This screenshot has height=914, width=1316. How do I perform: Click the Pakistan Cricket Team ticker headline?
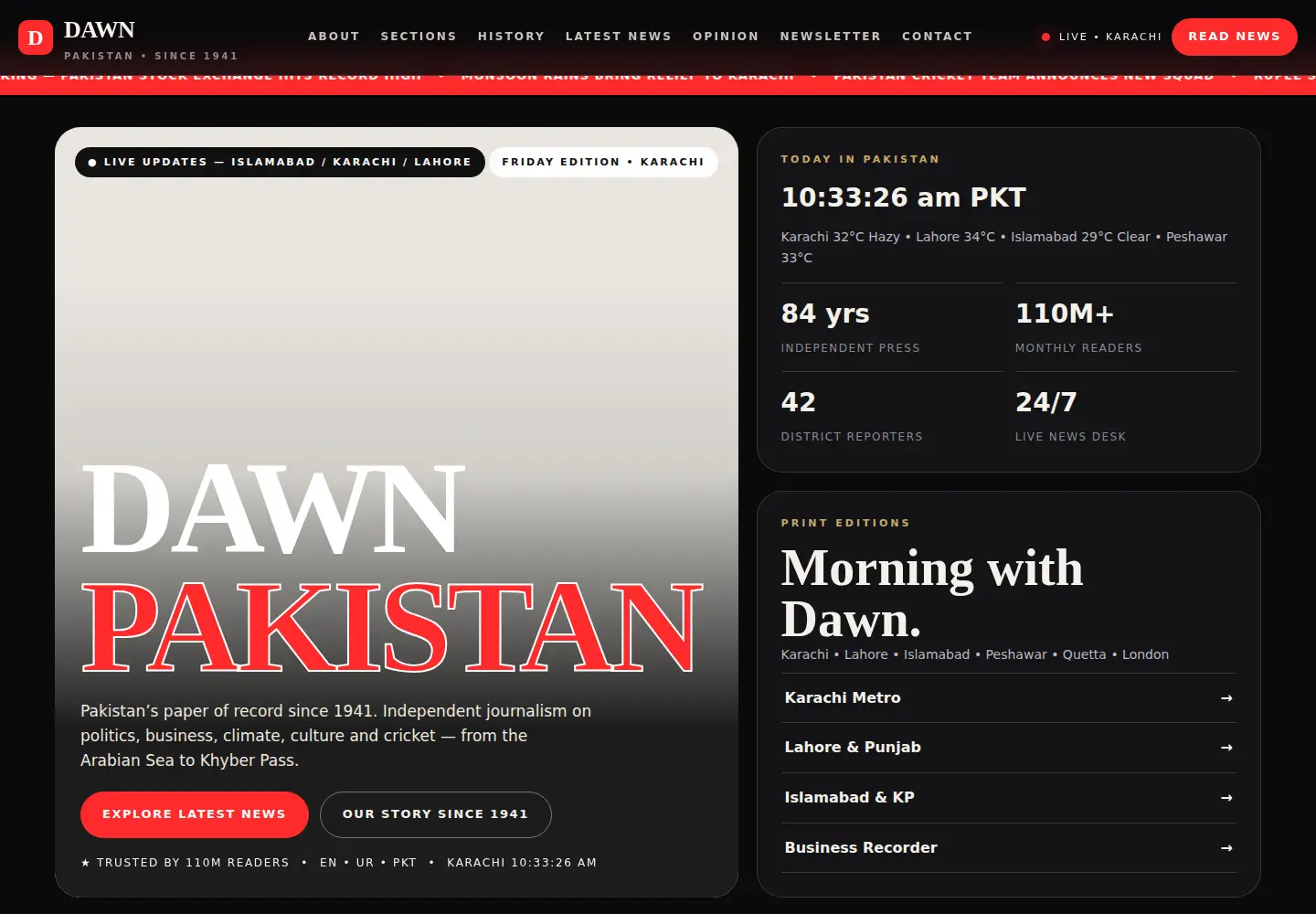pyautogui.click(x=1024, y=76)
